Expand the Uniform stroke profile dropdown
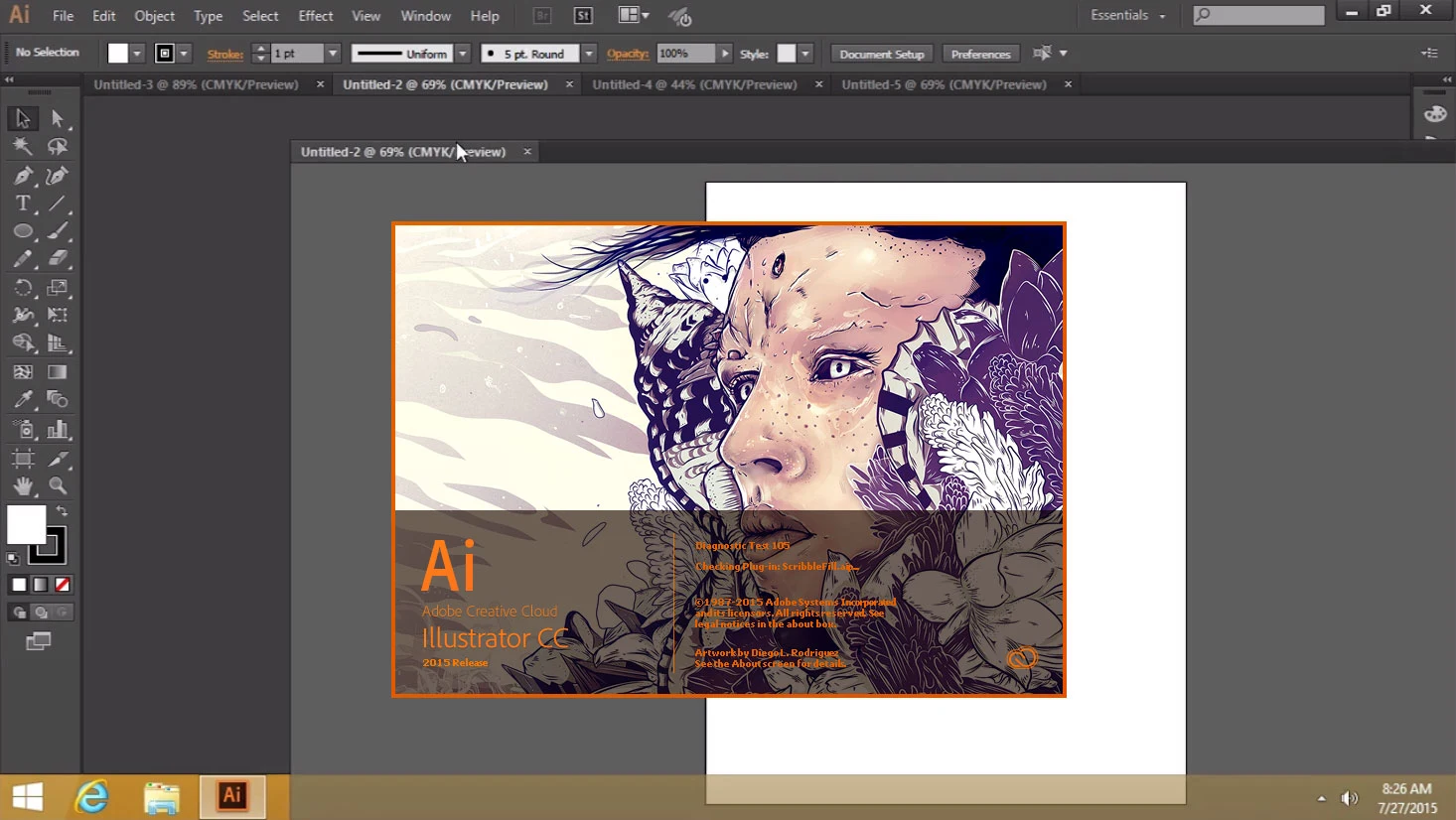 (x=461, y=53)
